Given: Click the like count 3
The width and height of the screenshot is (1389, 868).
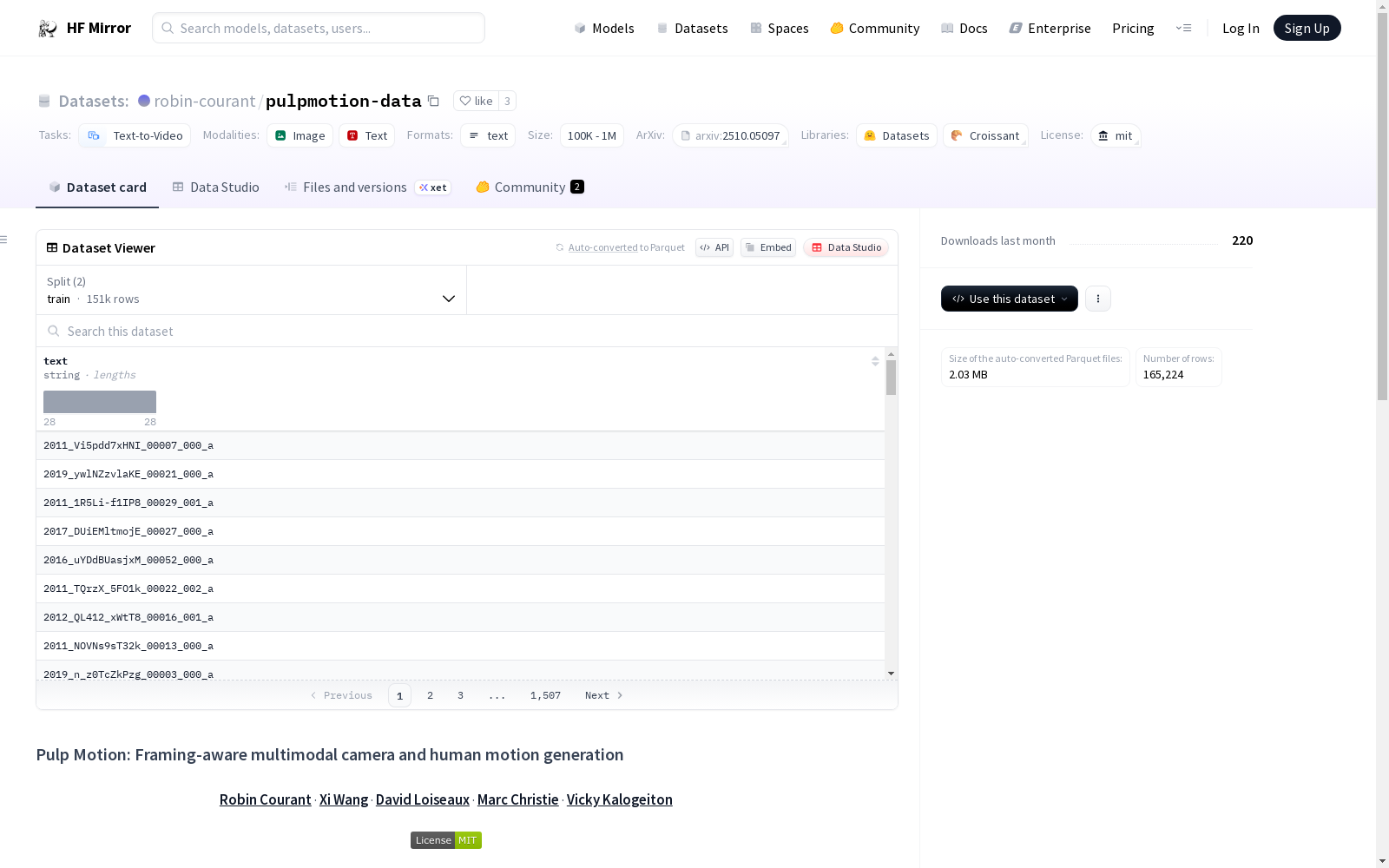Looking at the screenshot, I should click(507, 101).
